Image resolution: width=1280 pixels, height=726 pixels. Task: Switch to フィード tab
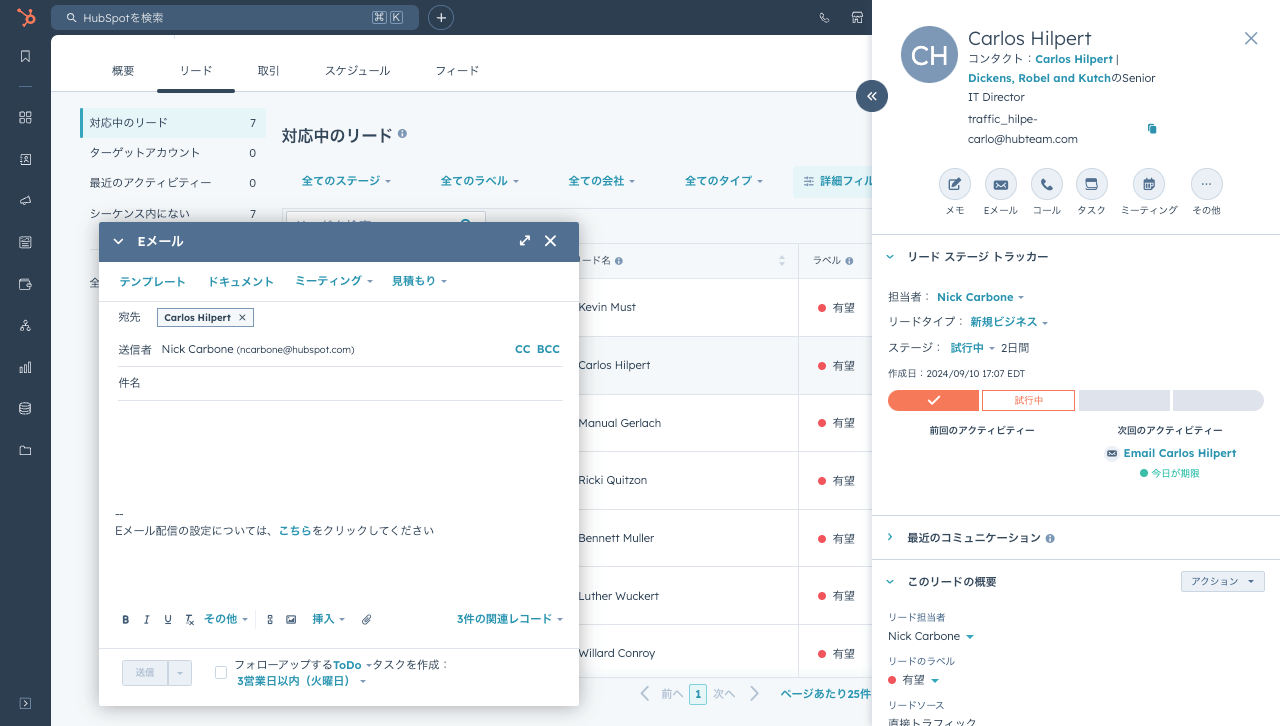457,71
